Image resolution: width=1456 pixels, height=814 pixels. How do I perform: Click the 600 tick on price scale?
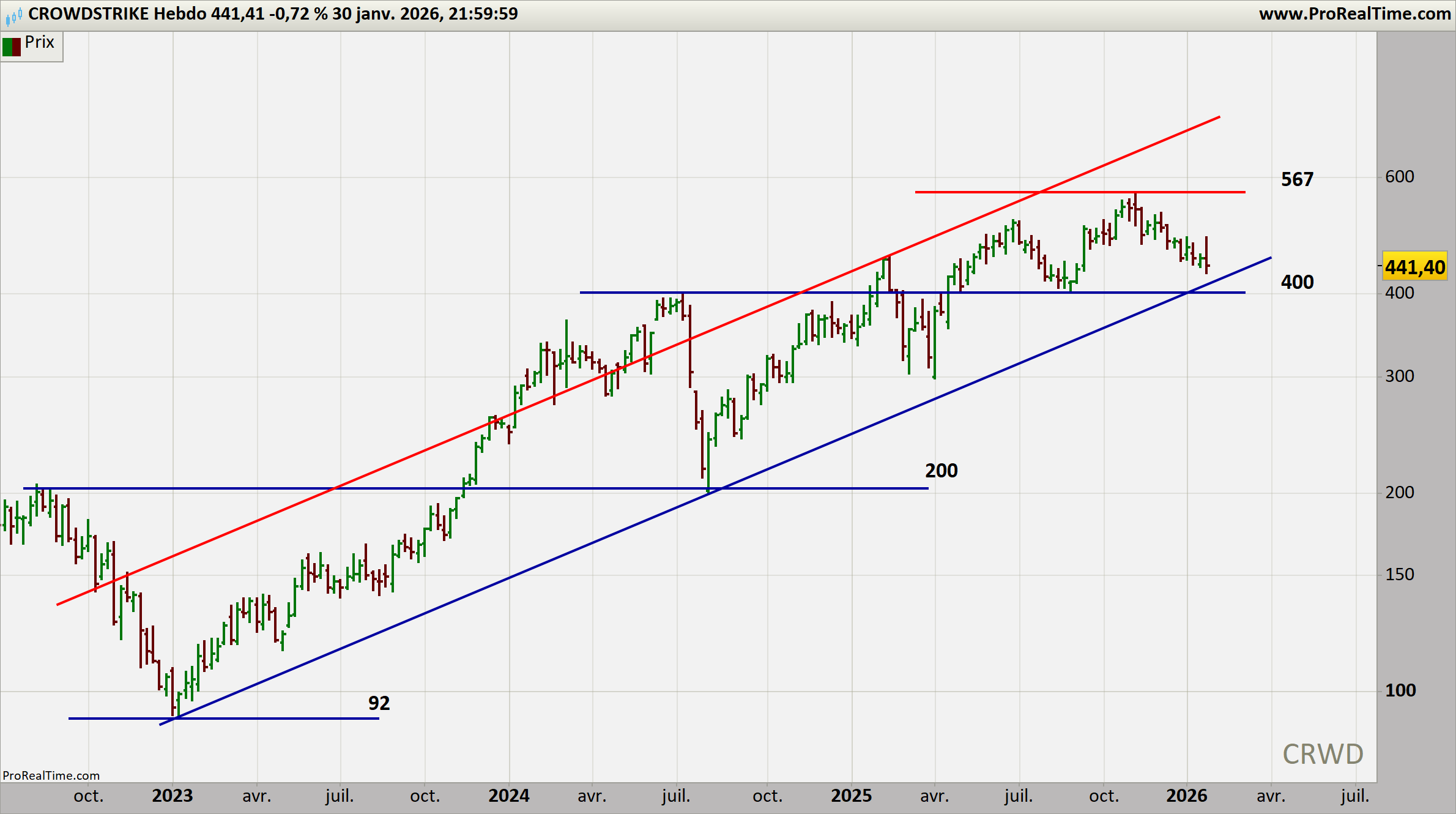click(x=1399, y=177)
